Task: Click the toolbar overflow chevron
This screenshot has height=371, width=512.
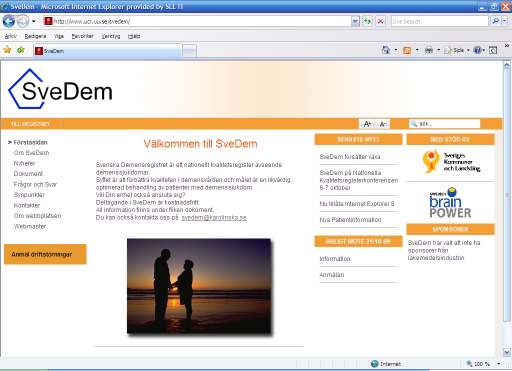Action: pos(507,46)
